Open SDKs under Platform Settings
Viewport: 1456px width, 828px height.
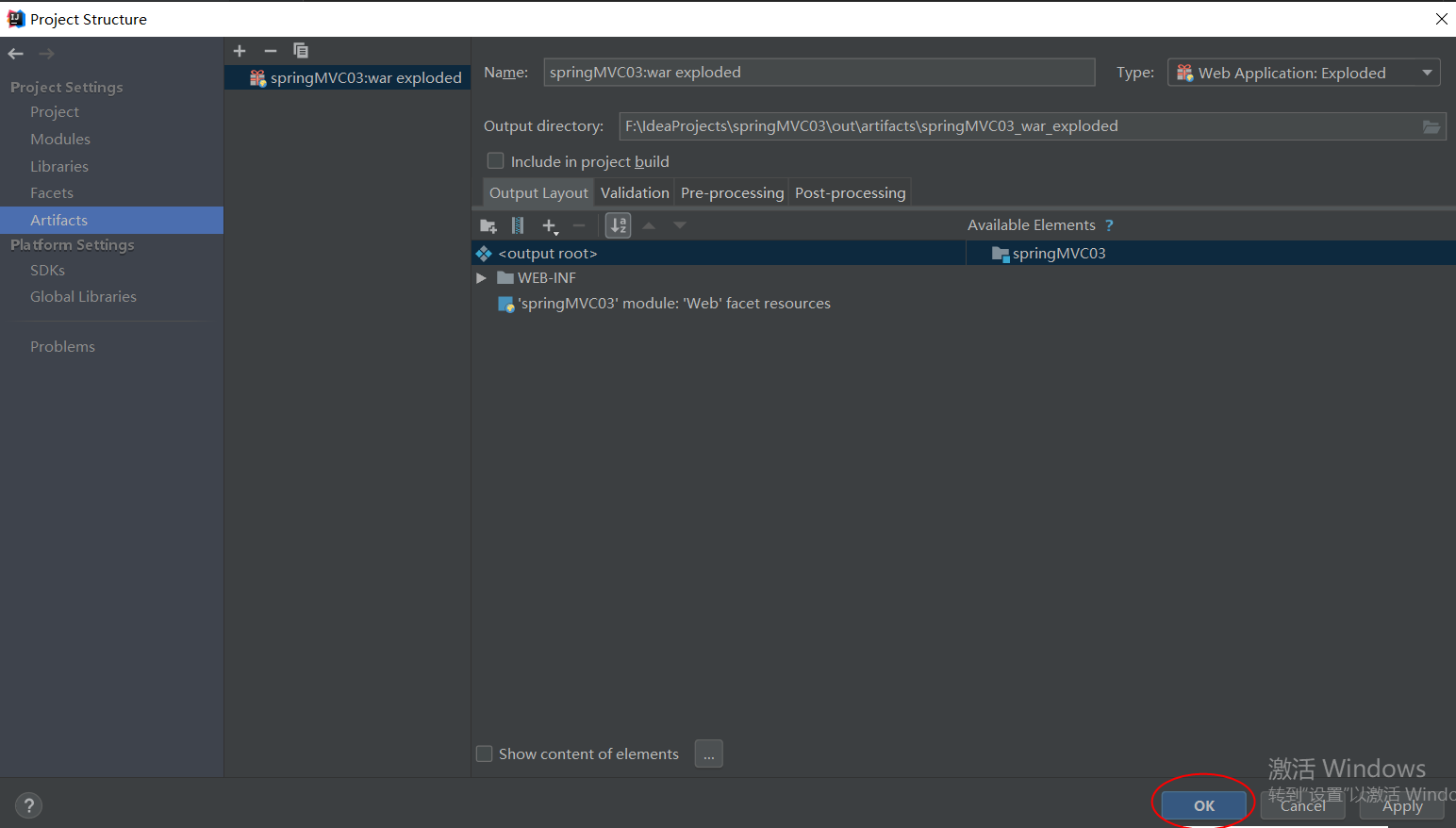point(47,271)
